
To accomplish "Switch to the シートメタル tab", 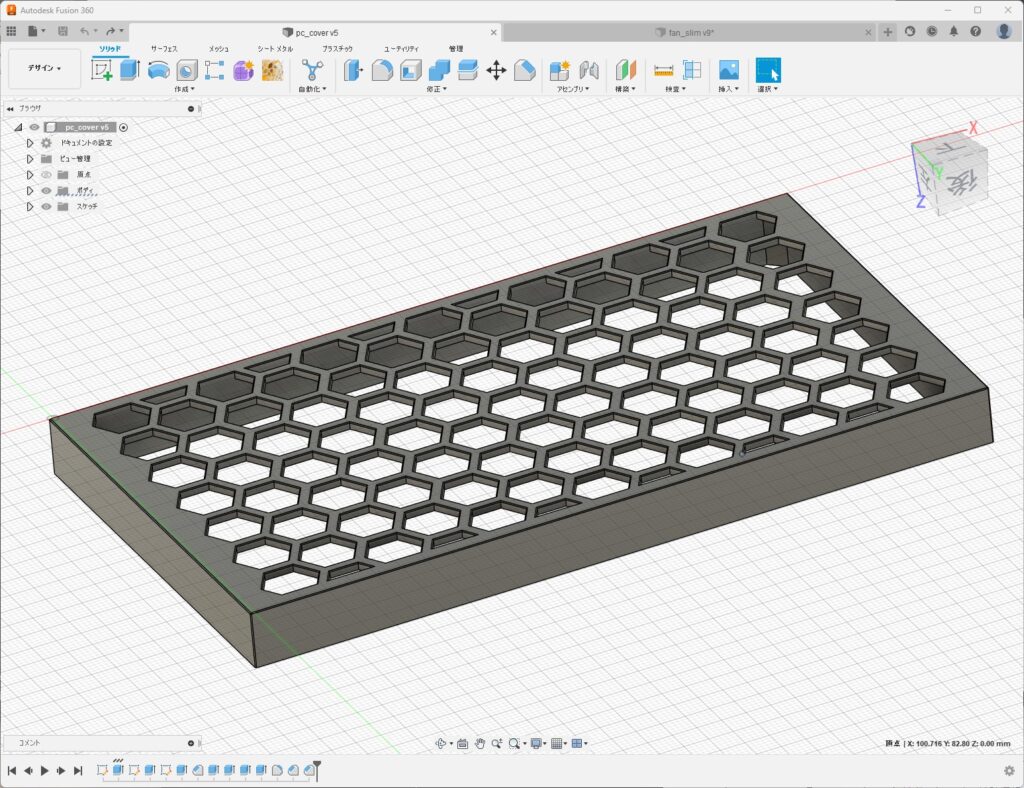I will [275, 49].
